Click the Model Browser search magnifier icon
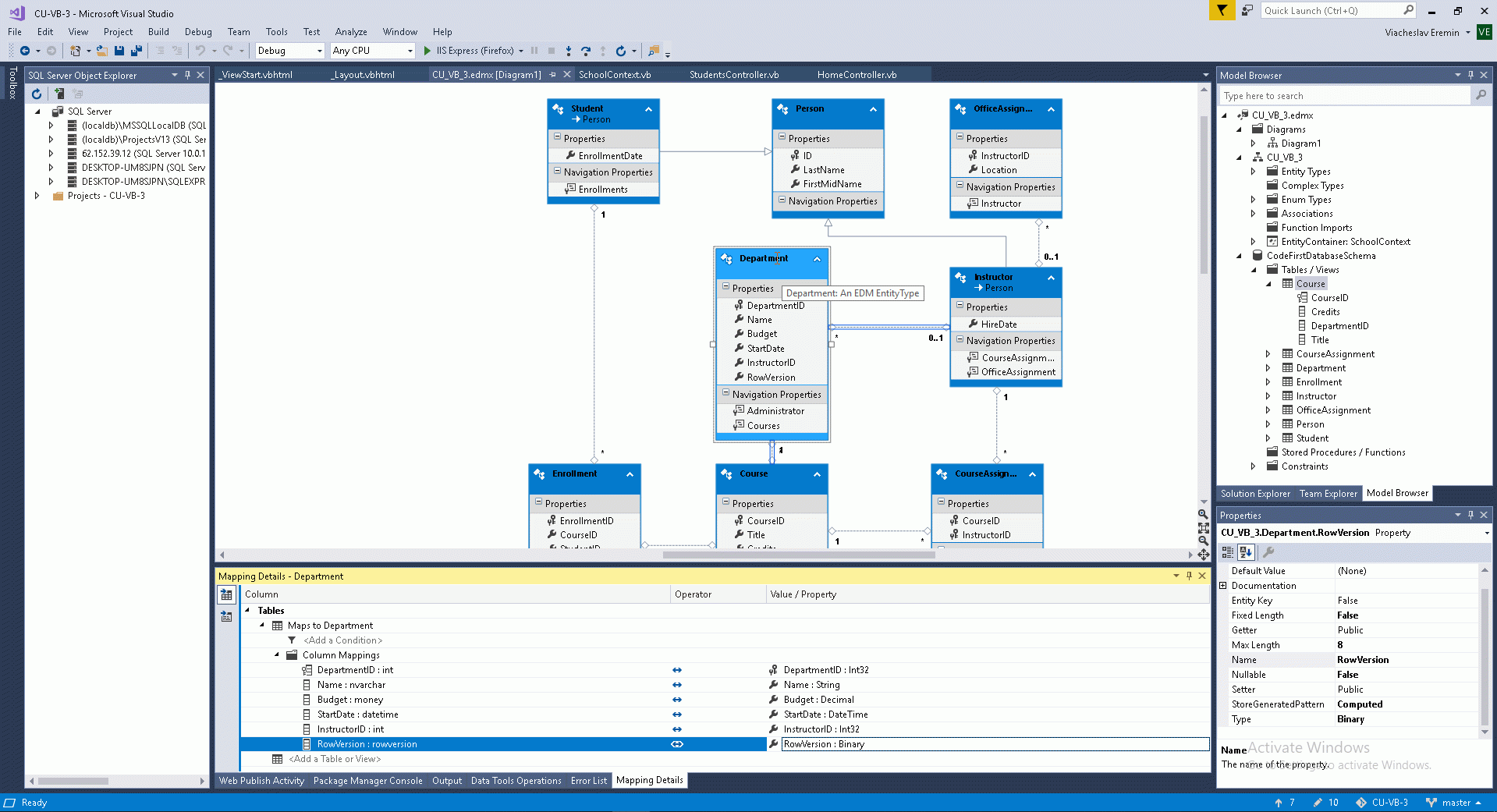Screen dimensions: 1497x812 (1481, 95)
